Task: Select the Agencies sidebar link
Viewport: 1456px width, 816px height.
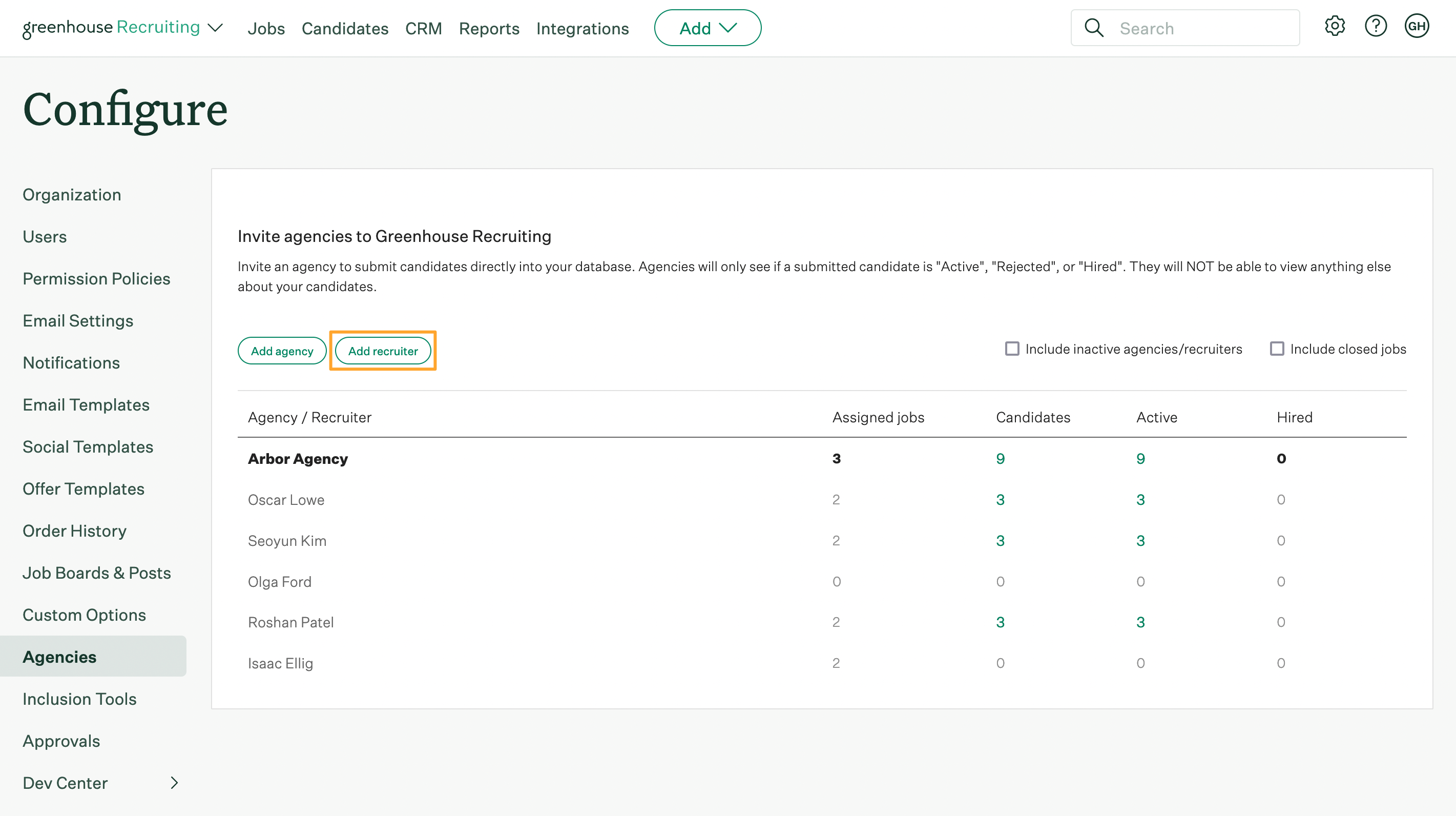Action: (x=60, y=656)
